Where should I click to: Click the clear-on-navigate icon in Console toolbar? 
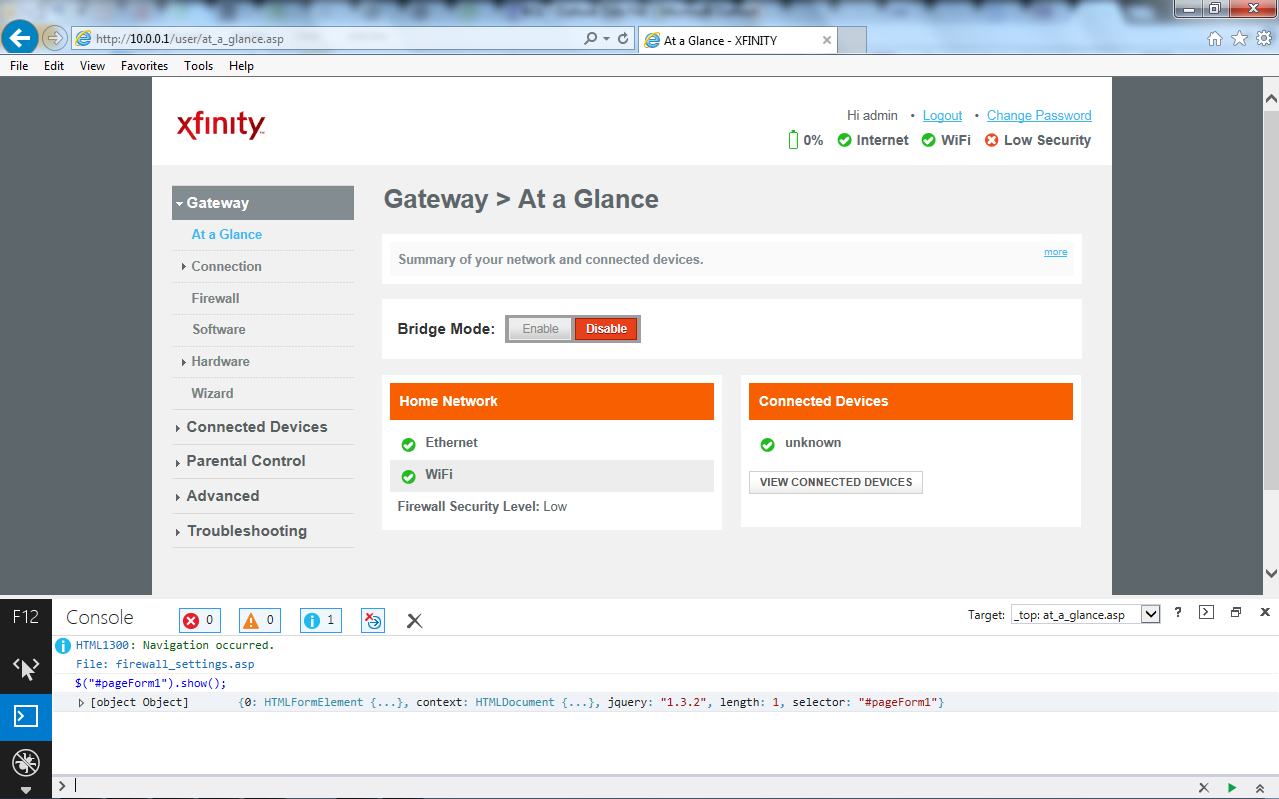pyautogui.click(x=372, y=620)
